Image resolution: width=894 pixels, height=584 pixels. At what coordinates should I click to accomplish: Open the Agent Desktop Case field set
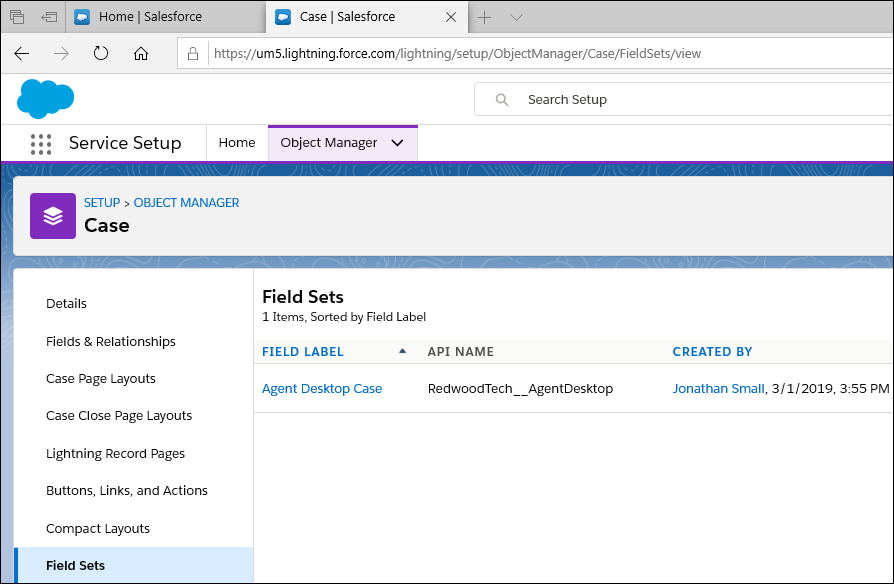(322, 389)
